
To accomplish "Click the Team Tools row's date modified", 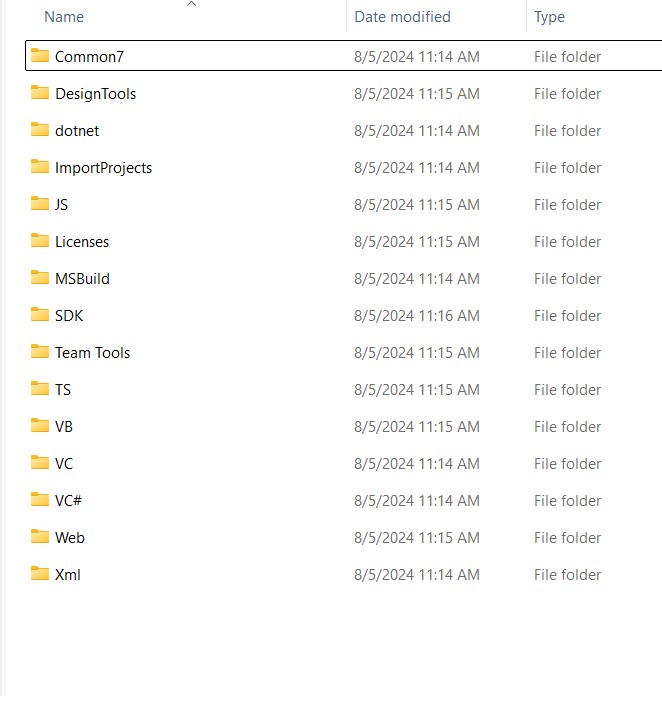I will point(417,353).
